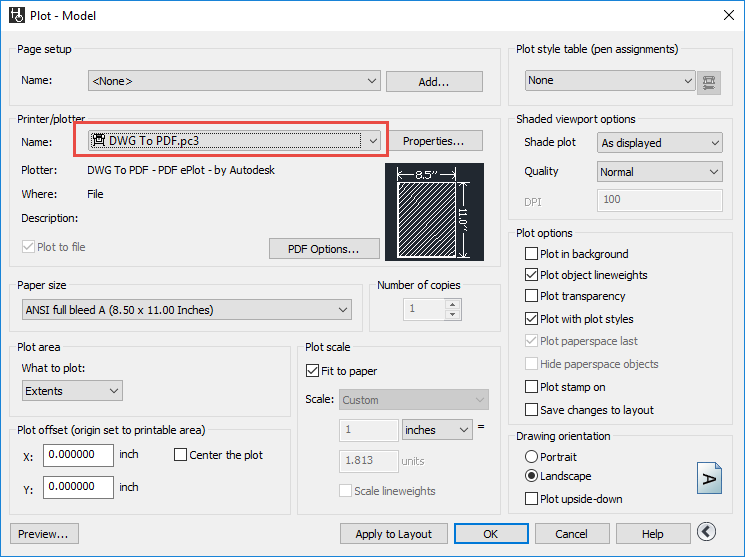The width and height of the screenshot is (745, 557).
Task: Click the Y plot offset field
Action: [78, 487]
